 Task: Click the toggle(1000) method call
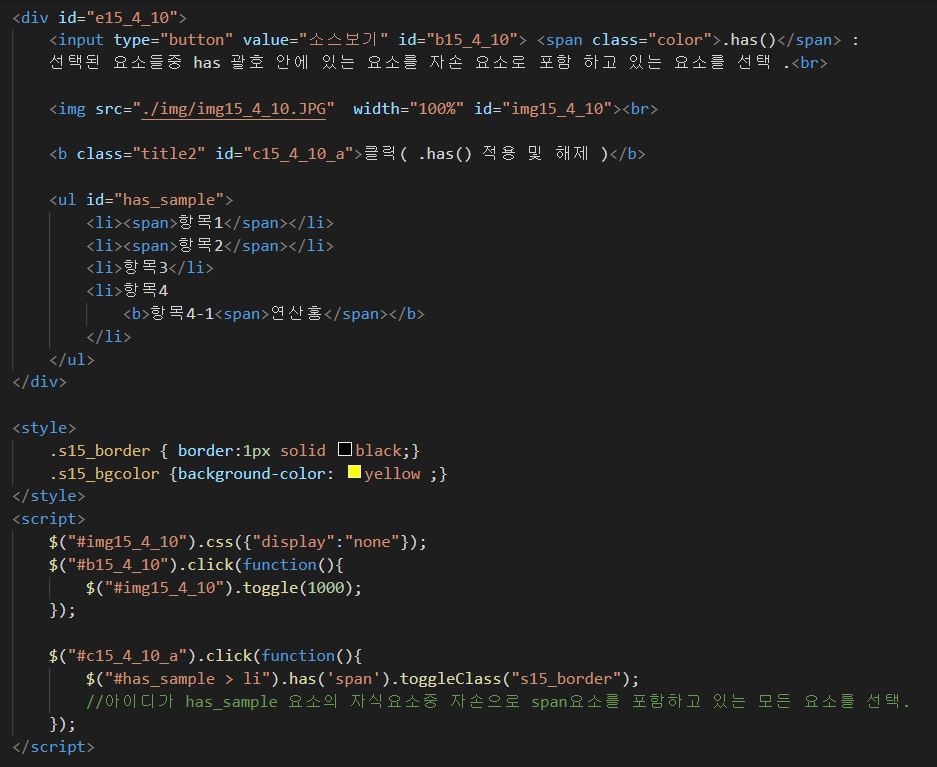click(x=298, y=588)
